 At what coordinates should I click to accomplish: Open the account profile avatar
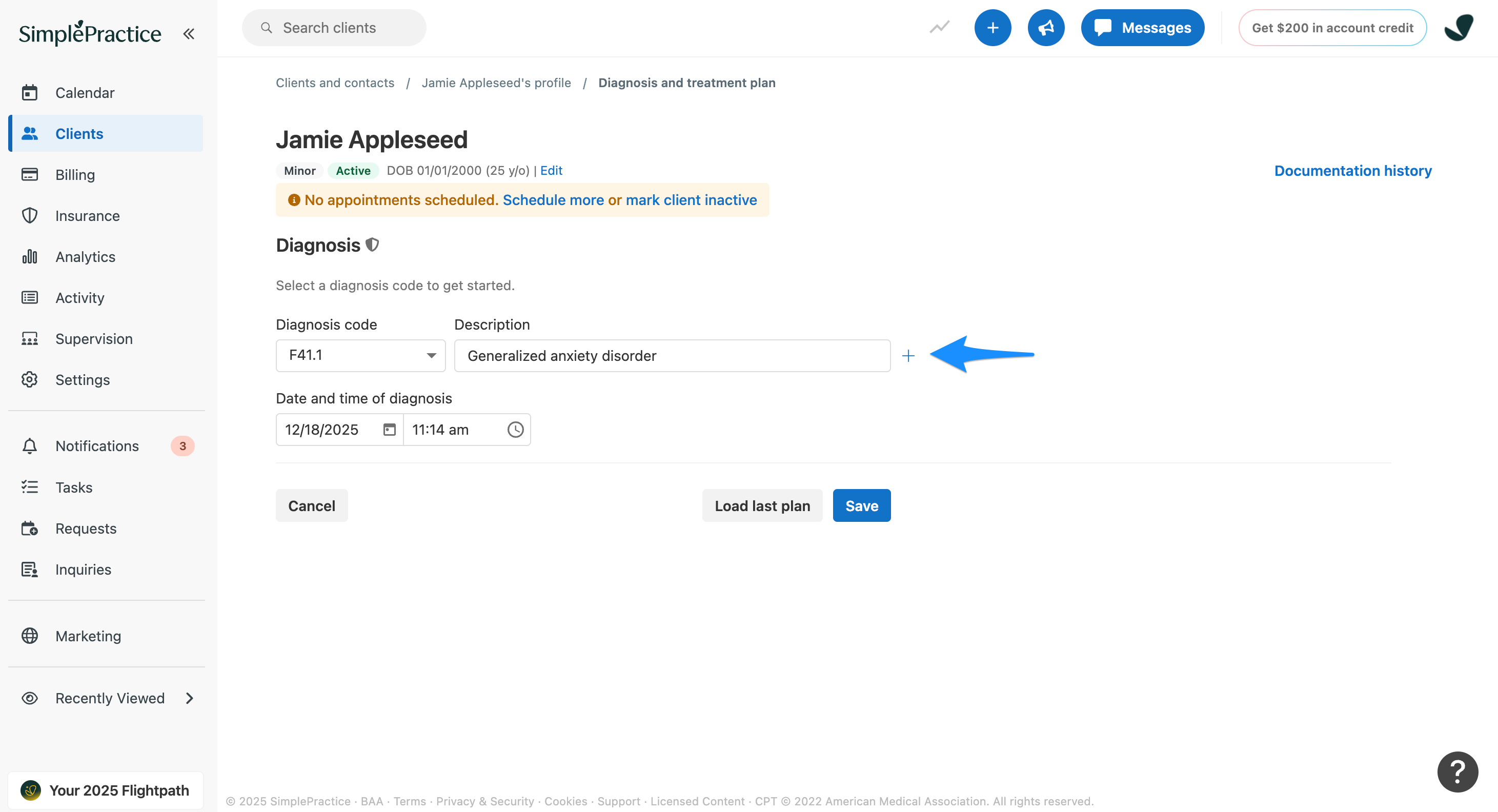(1459, 27)
